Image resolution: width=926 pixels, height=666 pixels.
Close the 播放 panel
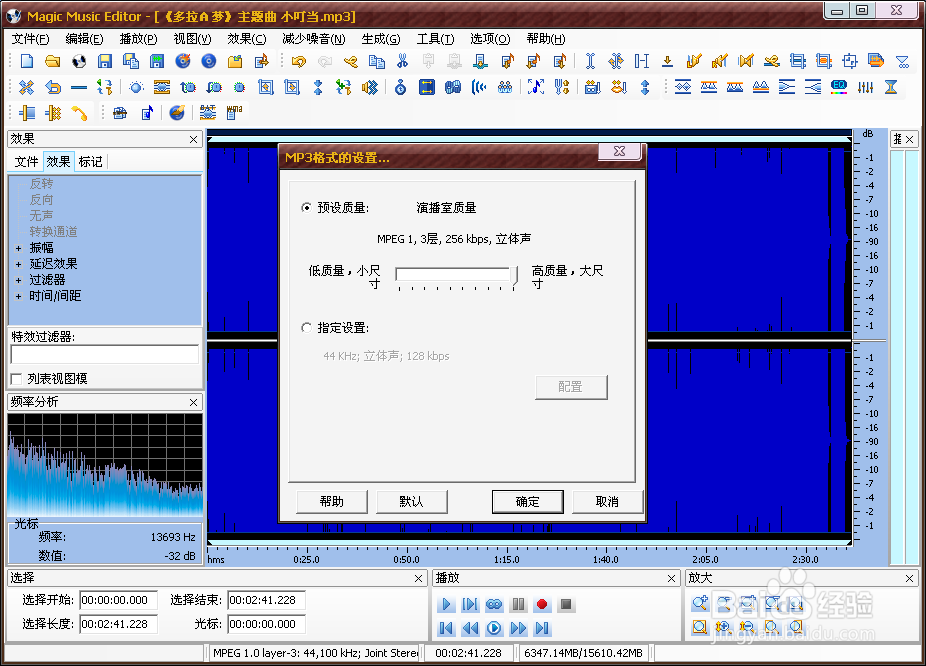pos(671,579)
